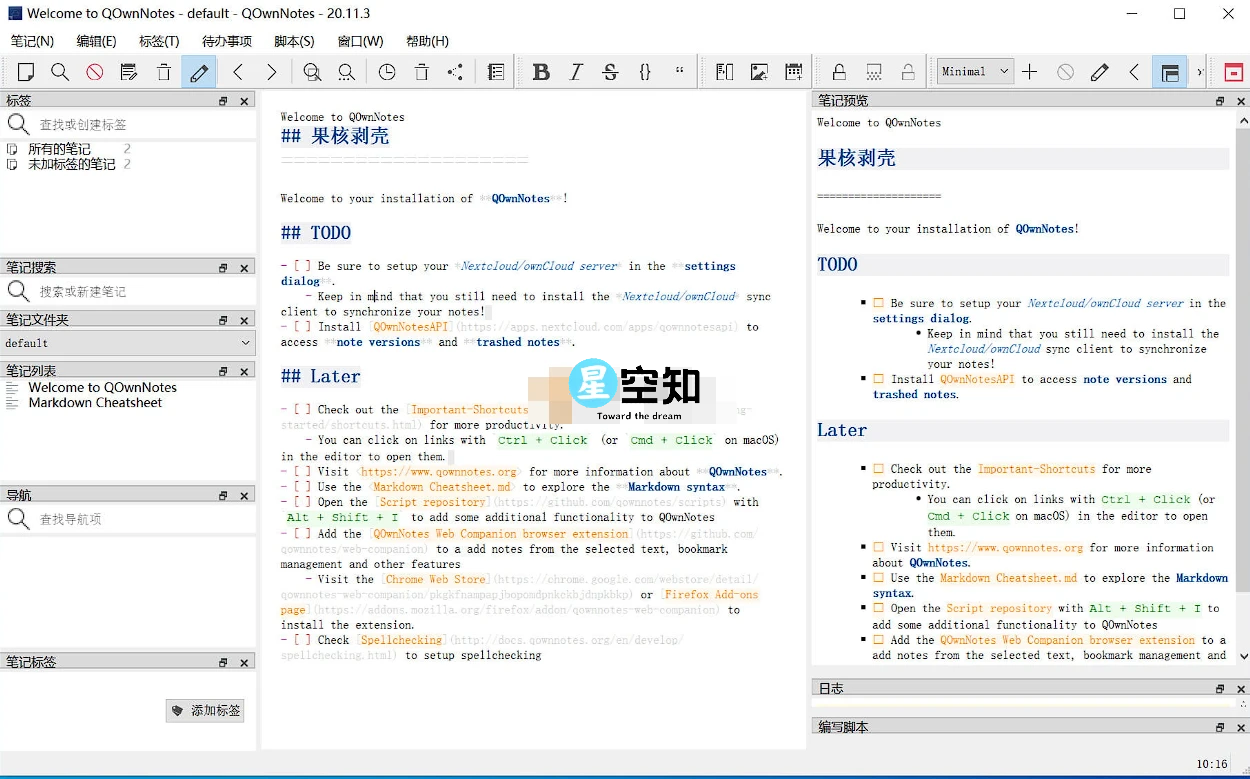Insert a code block with {} icon

click(x=645, y=71)
